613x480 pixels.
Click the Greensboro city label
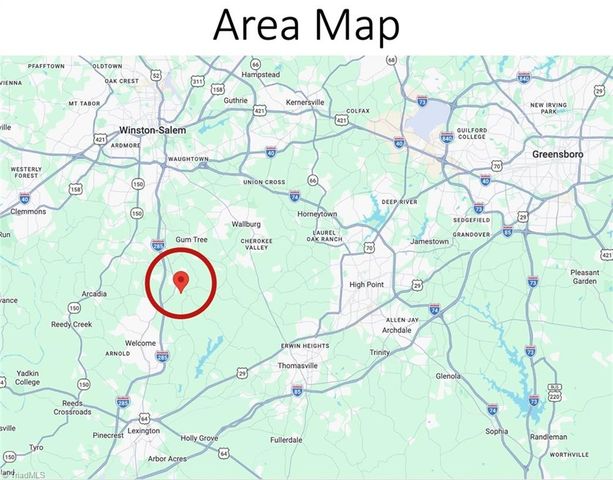(x=557, y=154)
